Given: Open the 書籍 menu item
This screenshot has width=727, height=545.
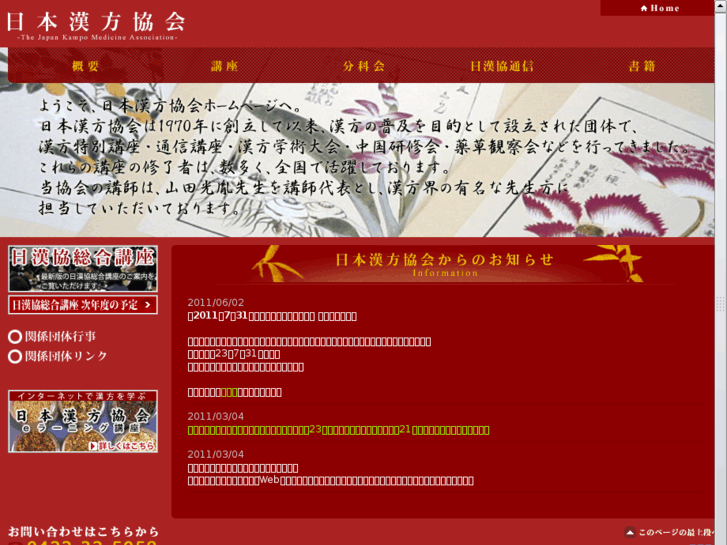Looking at the screenshot, I should pyautogui.click(x=642, y=66).
